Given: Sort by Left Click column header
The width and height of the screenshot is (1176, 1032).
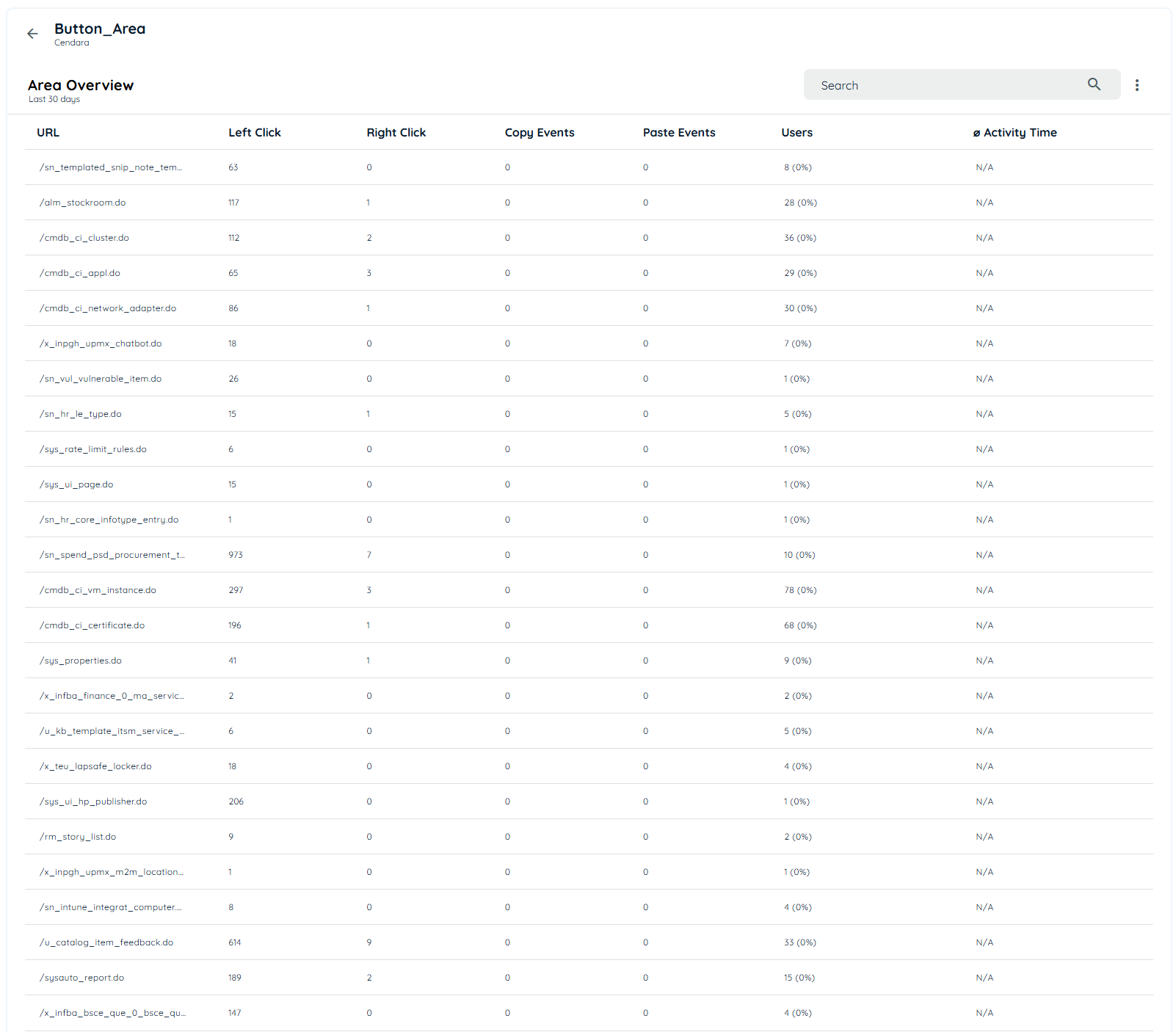Looking at the screenshot, I should tap(255, 132).
